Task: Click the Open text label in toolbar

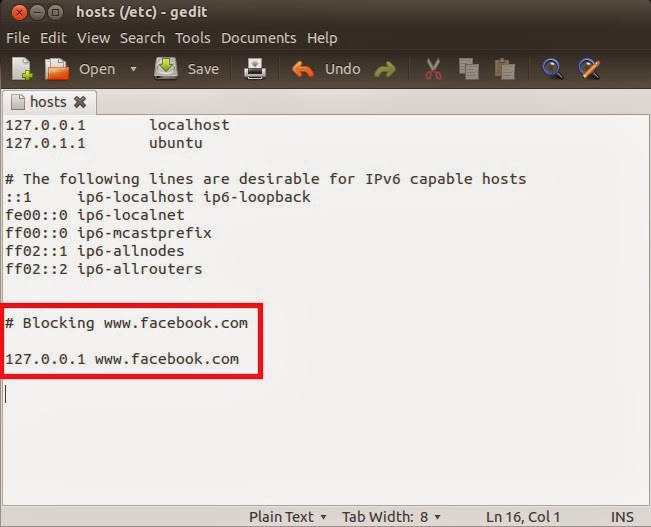Action: pyautogui.click(x=97, y=69)
